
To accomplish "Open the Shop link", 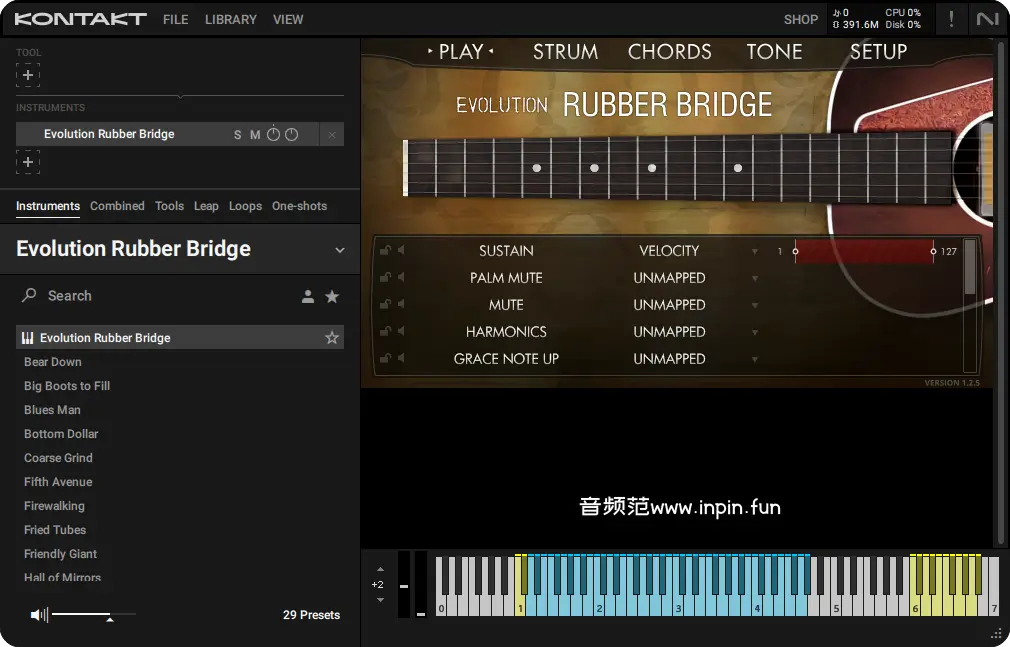I will click(x=800, y=19).
